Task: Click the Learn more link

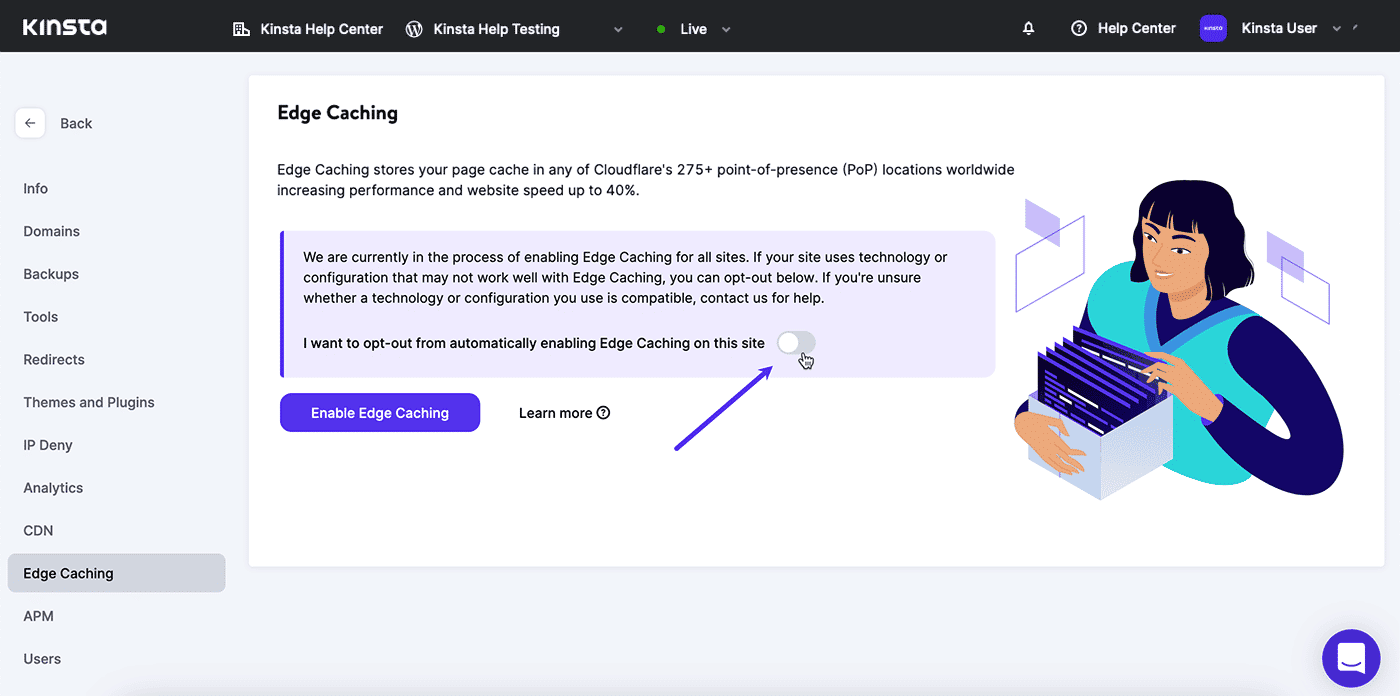Action: click(x=555, y=412)
